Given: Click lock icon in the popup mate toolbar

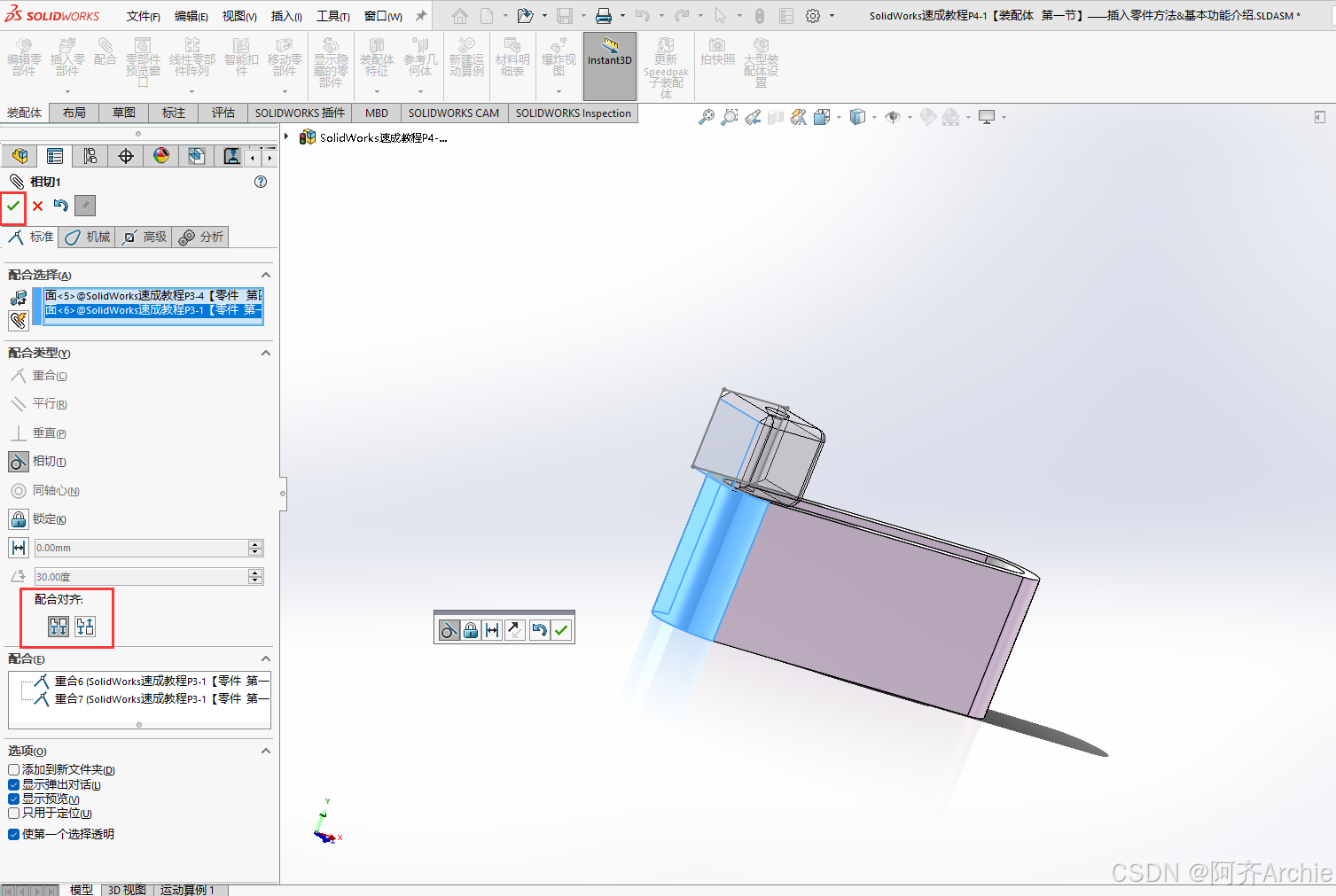Looking at the screenshot, I should point(471,630).
